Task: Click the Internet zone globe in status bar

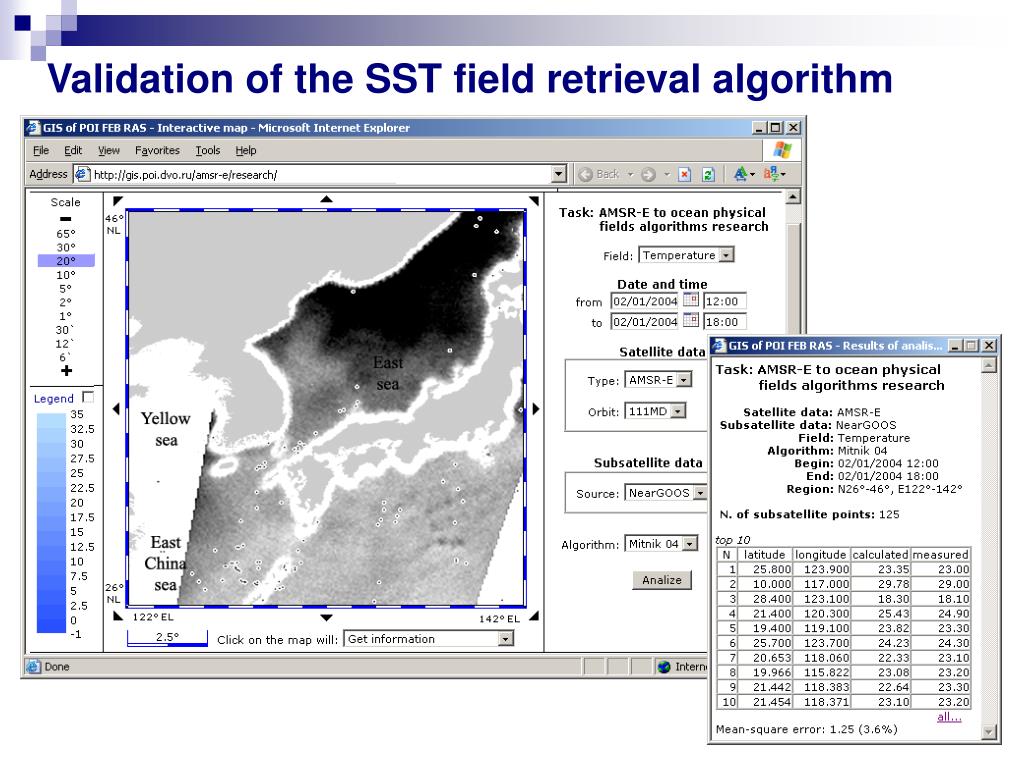Action: tap(665, 667)
